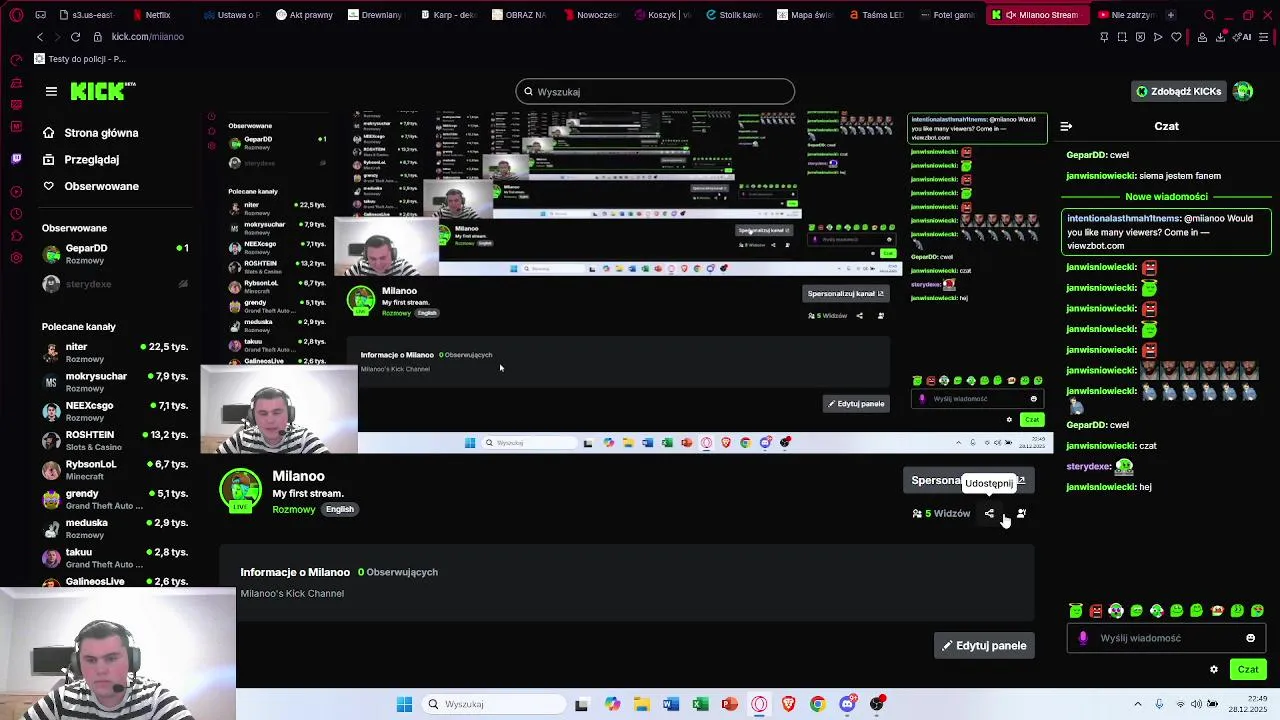Click the Share (Udostępnij) icon
The image size is (1280, 720).
click(x=989, y=513)
